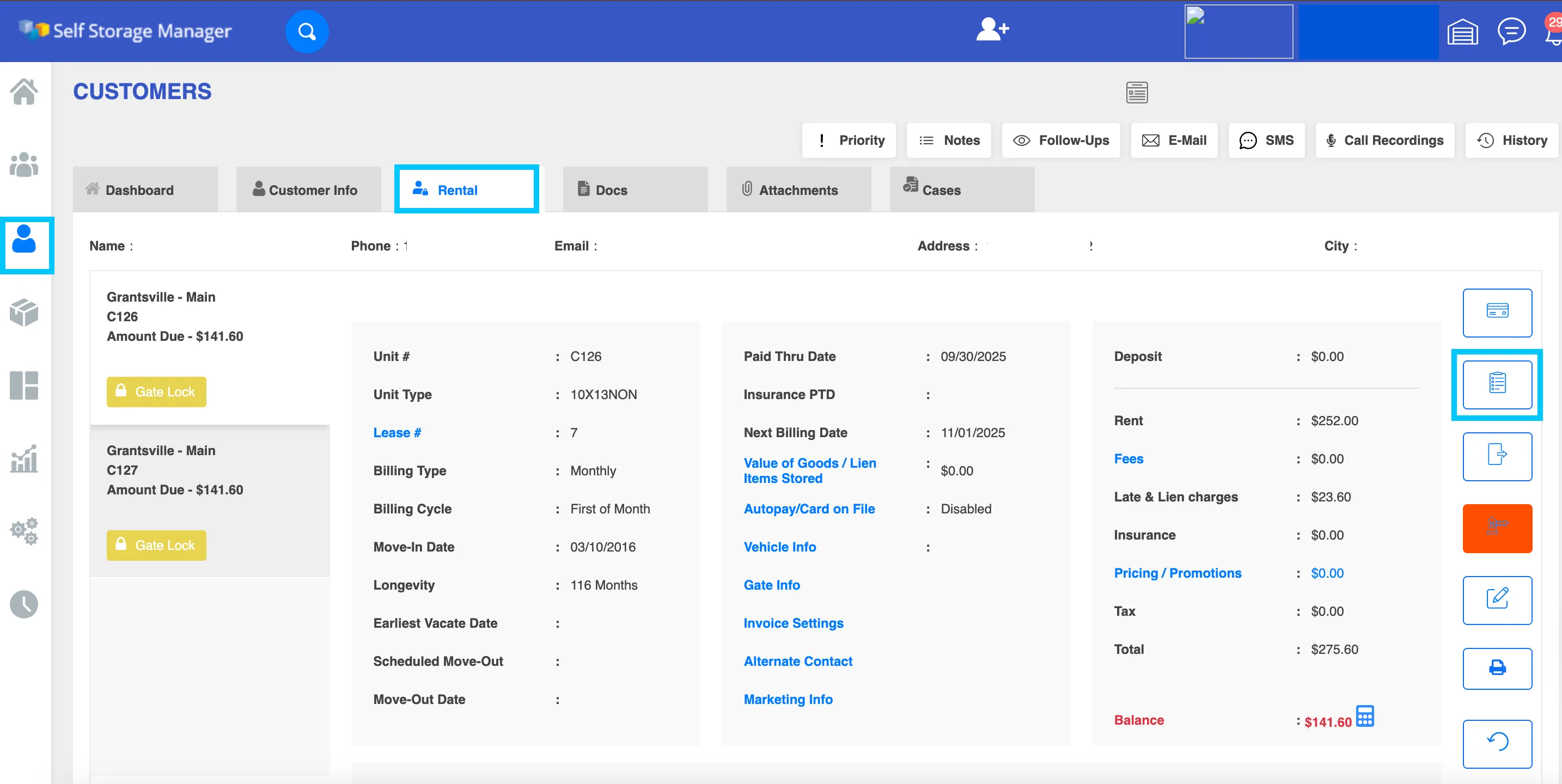Open the settings gears icon in sidebar
This screenshot has width=1562, height=784.
coord(25,531)
